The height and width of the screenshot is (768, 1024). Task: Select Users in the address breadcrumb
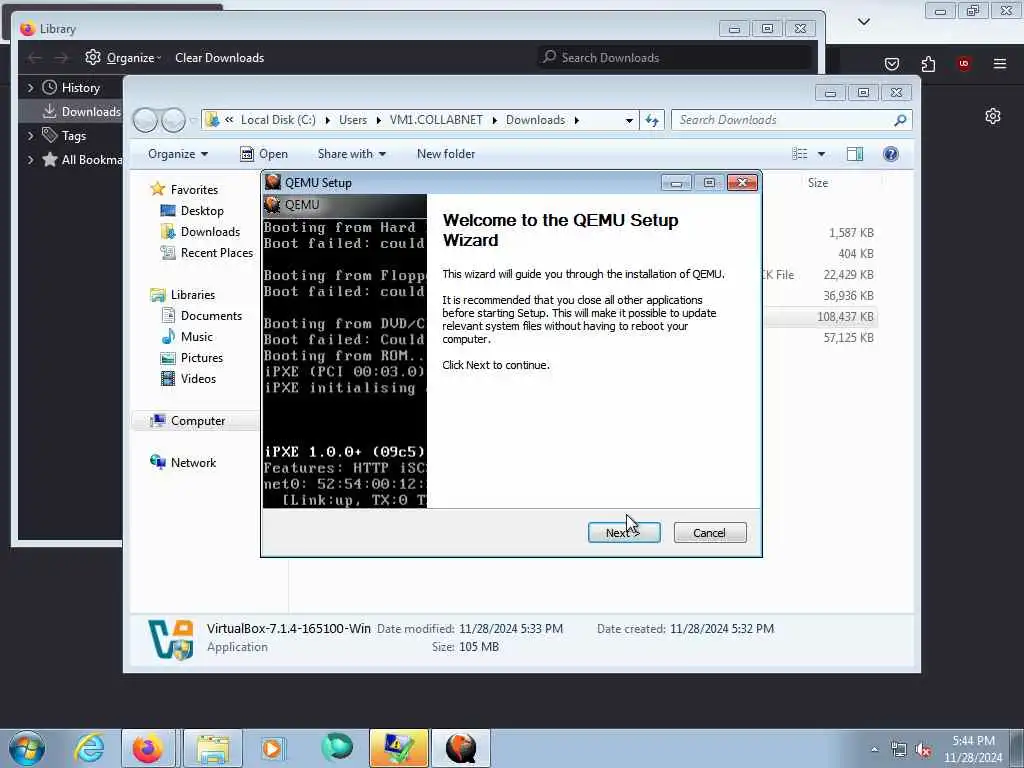point(353,120)
